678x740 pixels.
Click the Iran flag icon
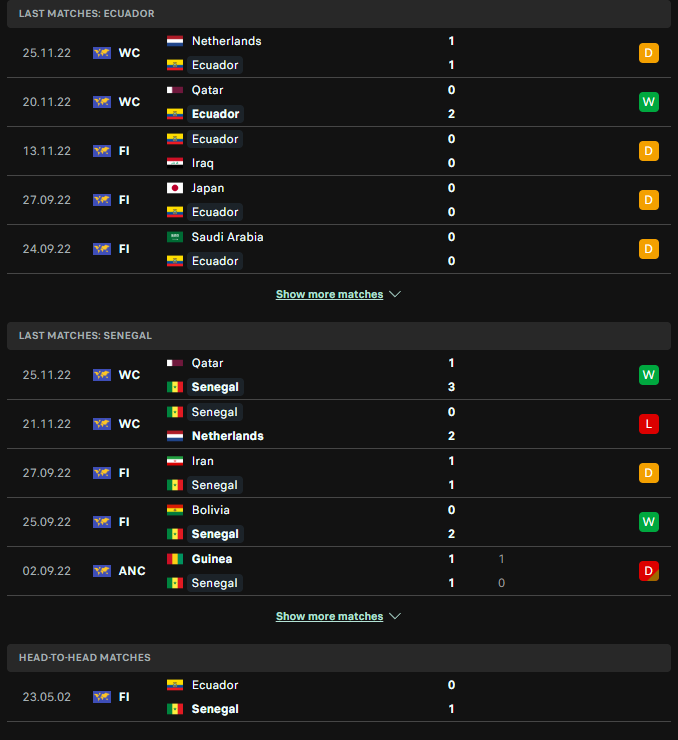pos(175,461)
